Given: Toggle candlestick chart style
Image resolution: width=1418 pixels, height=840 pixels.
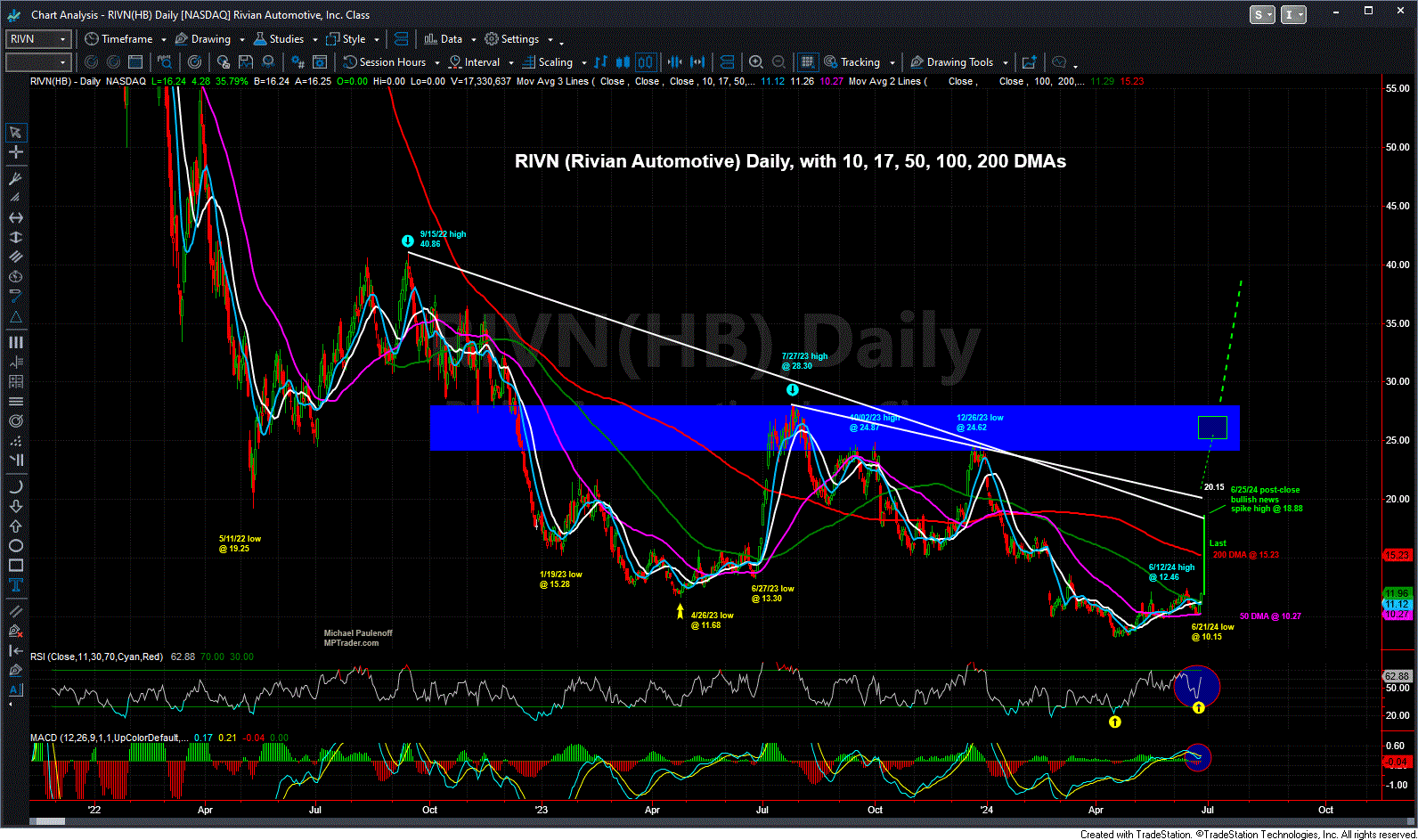Looking at the screenshot, I should click(623, 62).
